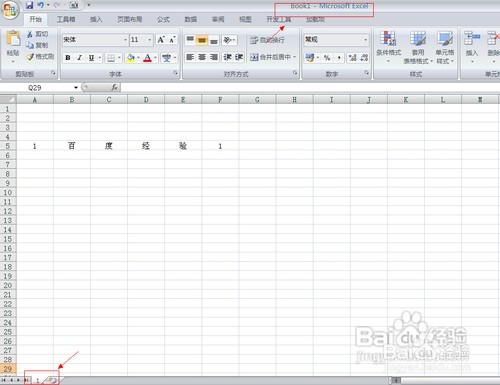The image size is (500, 385).
Task: Switch to the Page Layout tab (页面布局)
Action: 130,19
